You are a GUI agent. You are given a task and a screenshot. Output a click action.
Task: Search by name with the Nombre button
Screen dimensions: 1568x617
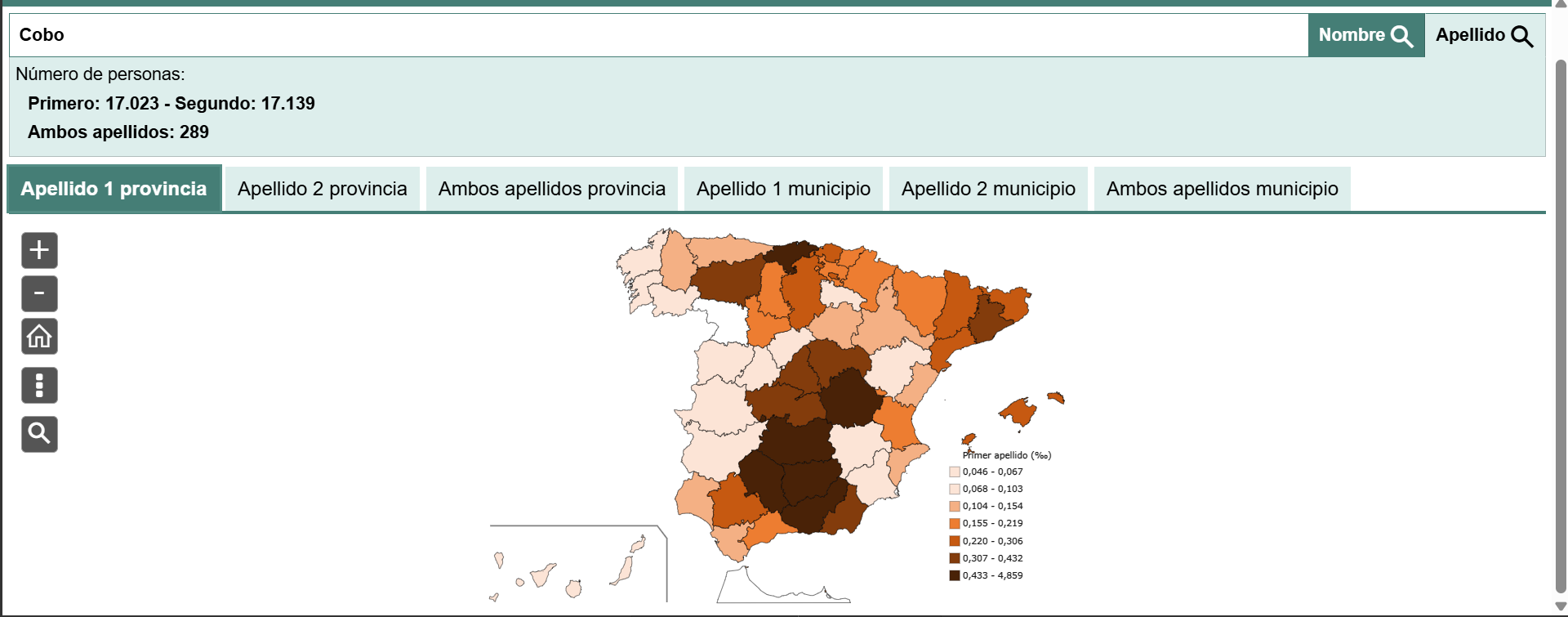point(1365,35)
